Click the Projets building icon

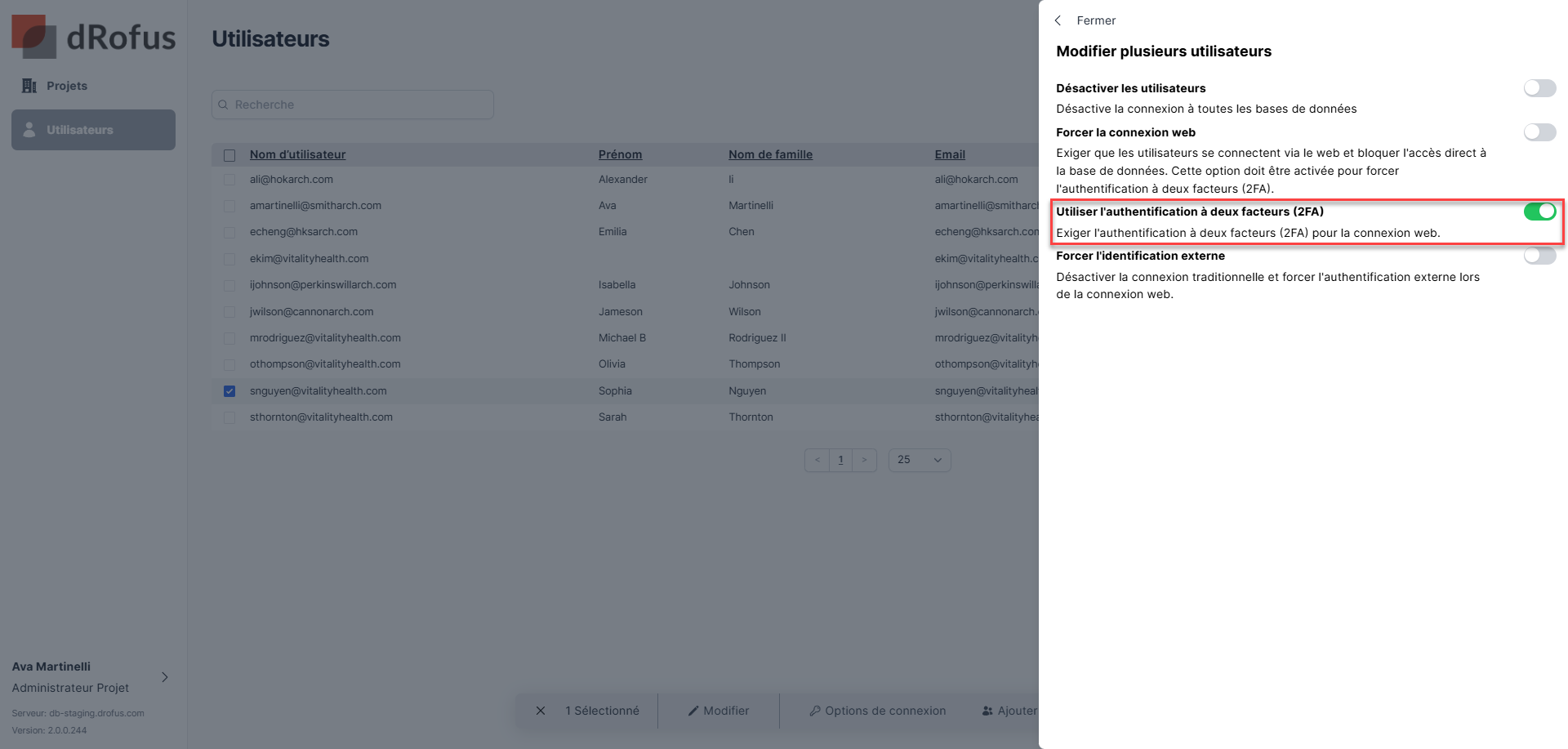click(29, 86)
